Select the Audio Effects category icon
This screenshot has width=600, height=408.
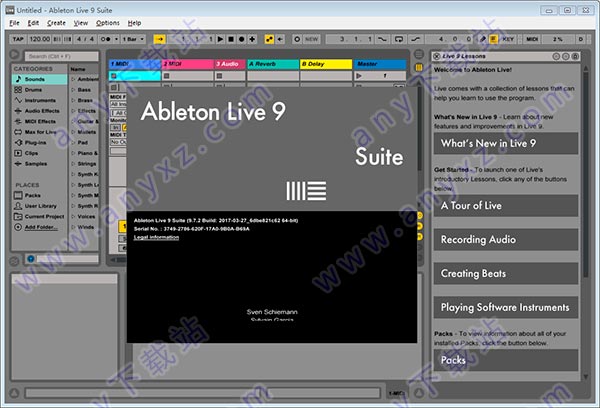click(x=18, y=111)
